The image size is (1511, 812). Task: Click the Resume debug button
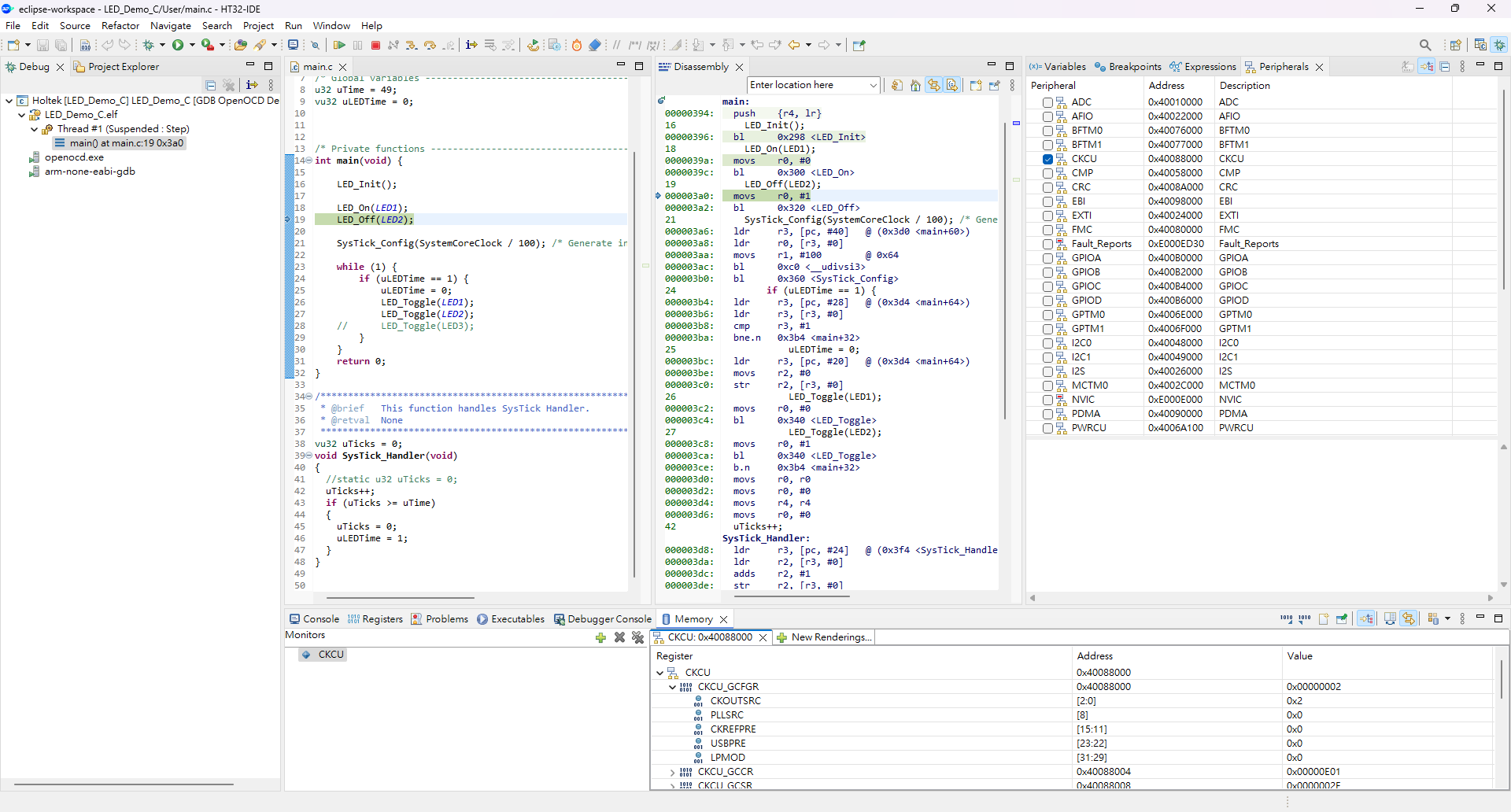tap(339, 46)
